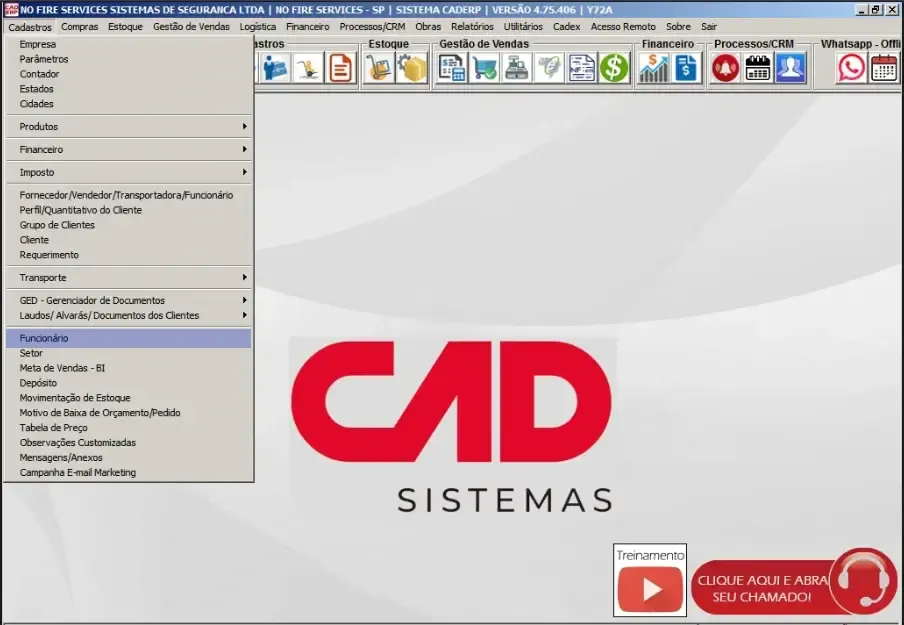
Task: Open the Gestão de Vendas menu
Action: click(191, 27)
